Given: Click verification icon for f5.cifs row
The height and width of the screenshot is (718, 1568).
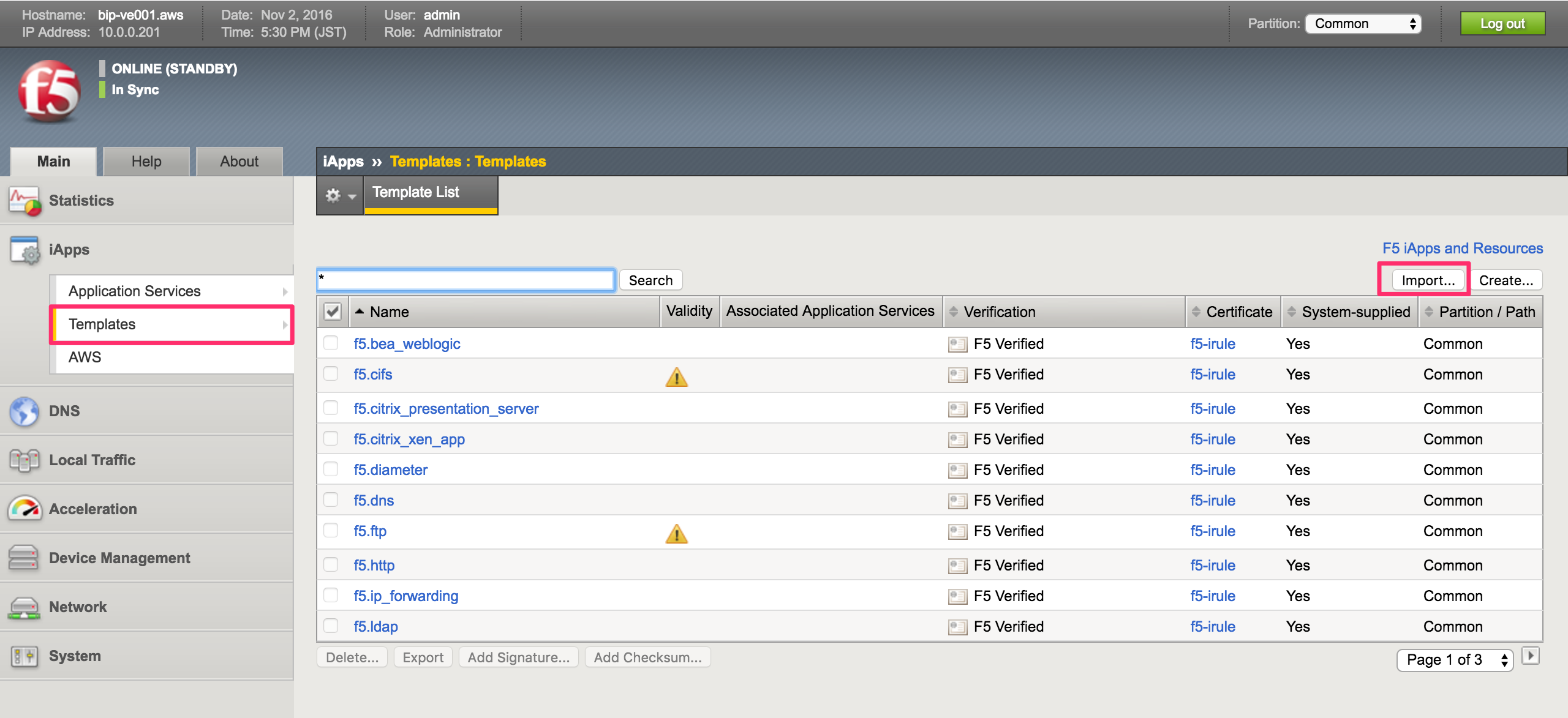Looking at the screenshot, I should pos(957,375).
